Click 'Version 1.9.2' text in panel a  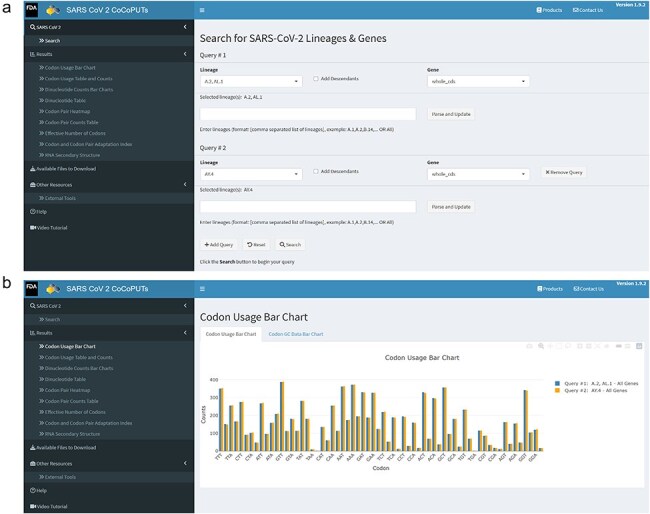(631, 5)
